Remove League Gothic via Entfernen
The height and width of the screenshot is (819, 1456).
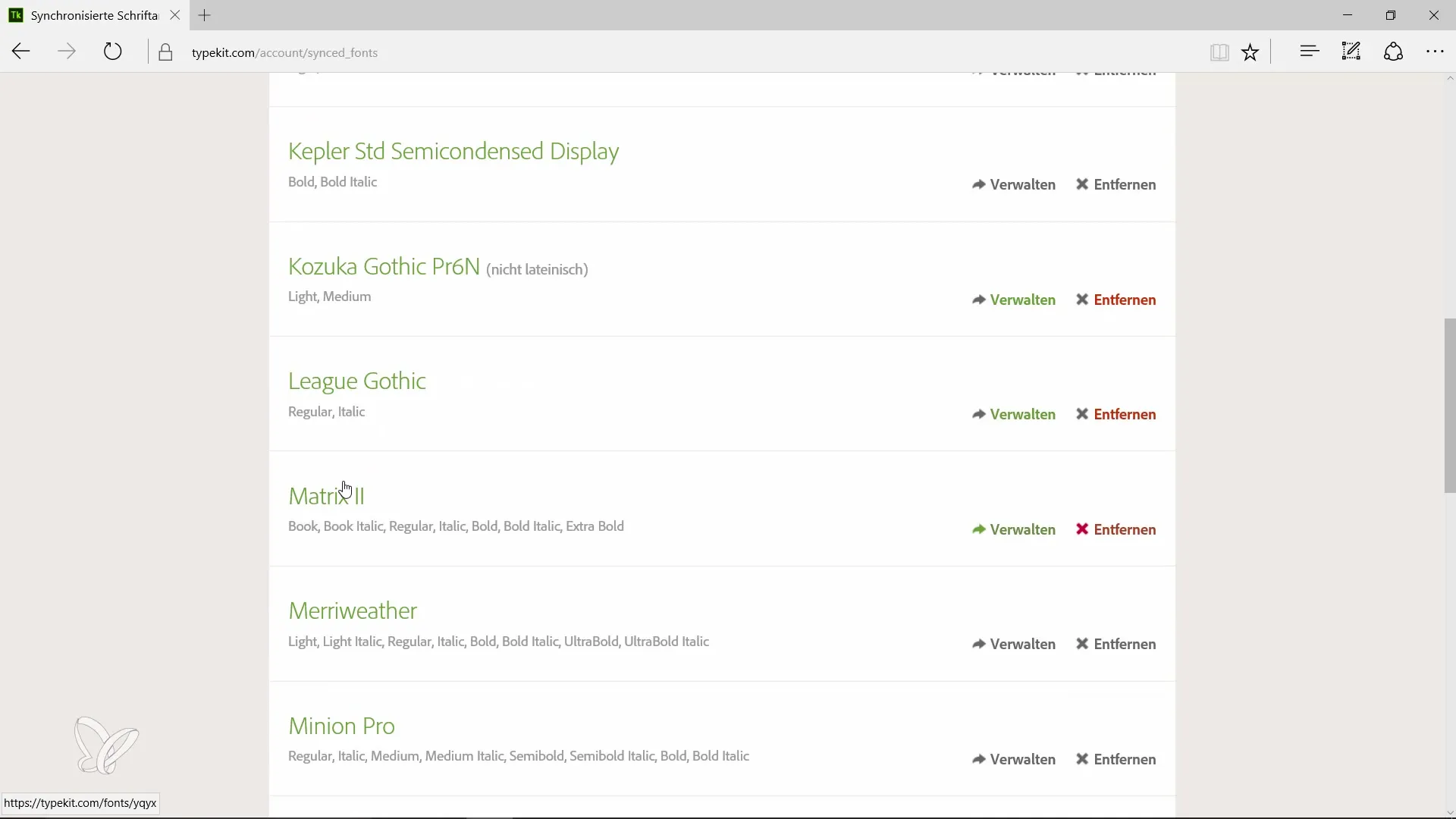click(1116, 415)
